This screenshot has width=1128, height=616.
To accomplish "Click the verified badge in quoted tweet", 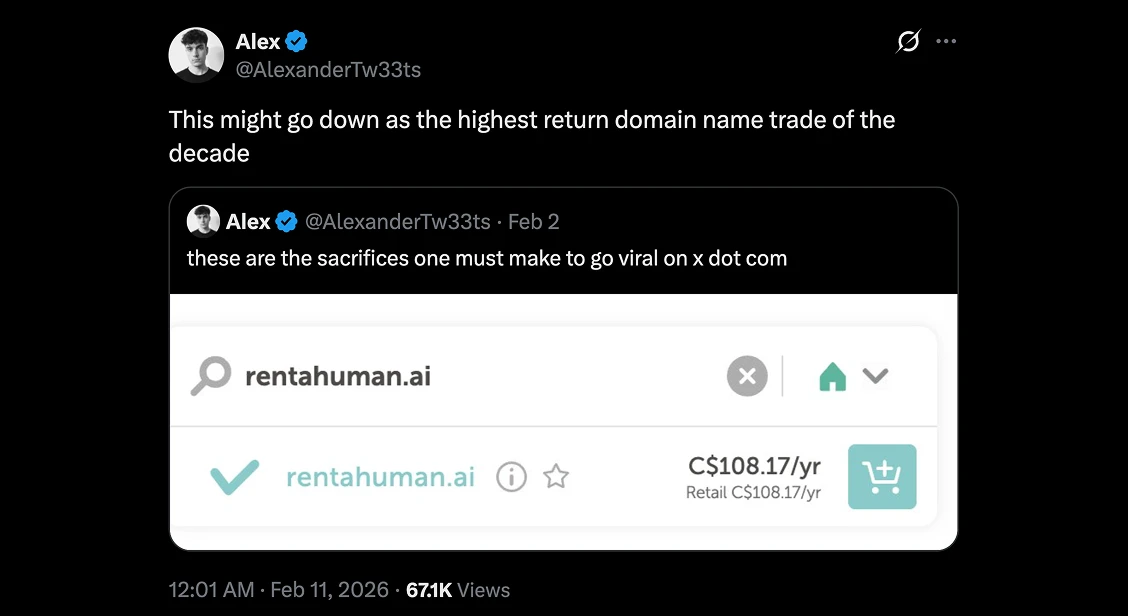I will pos(287,221).
